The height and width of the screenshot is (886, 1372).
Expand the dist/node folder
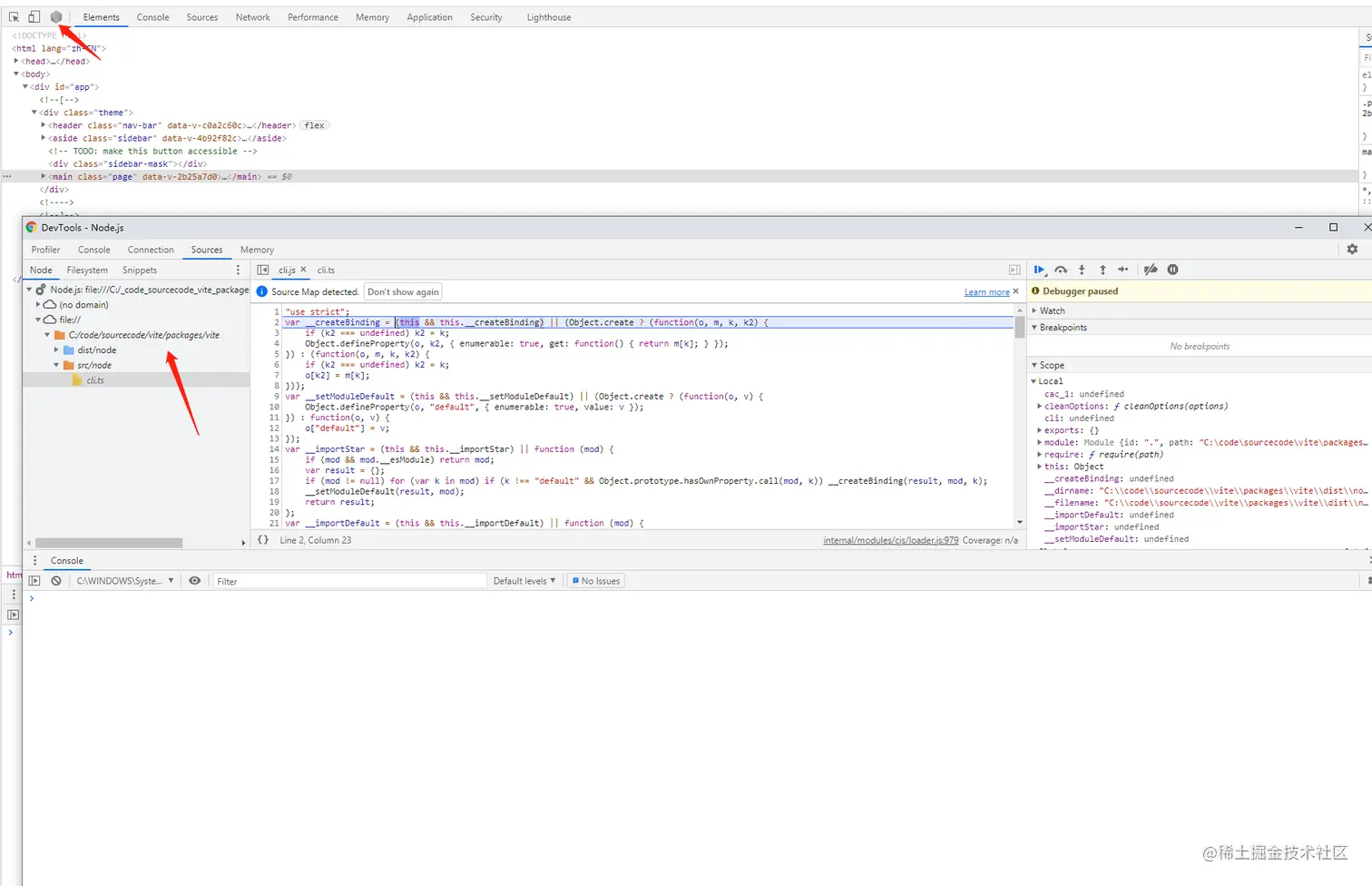tap(56, 349)
